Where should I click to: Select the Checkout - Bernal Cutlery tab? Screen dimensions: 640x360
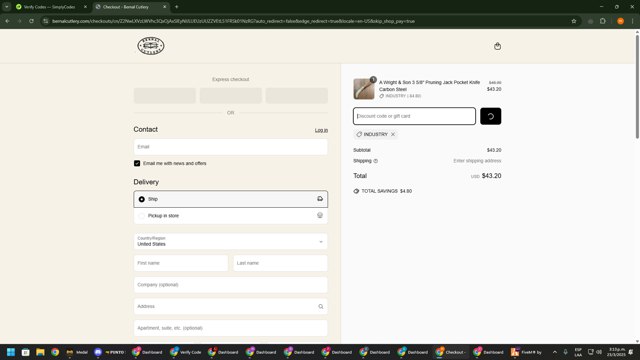click(127, 7)
